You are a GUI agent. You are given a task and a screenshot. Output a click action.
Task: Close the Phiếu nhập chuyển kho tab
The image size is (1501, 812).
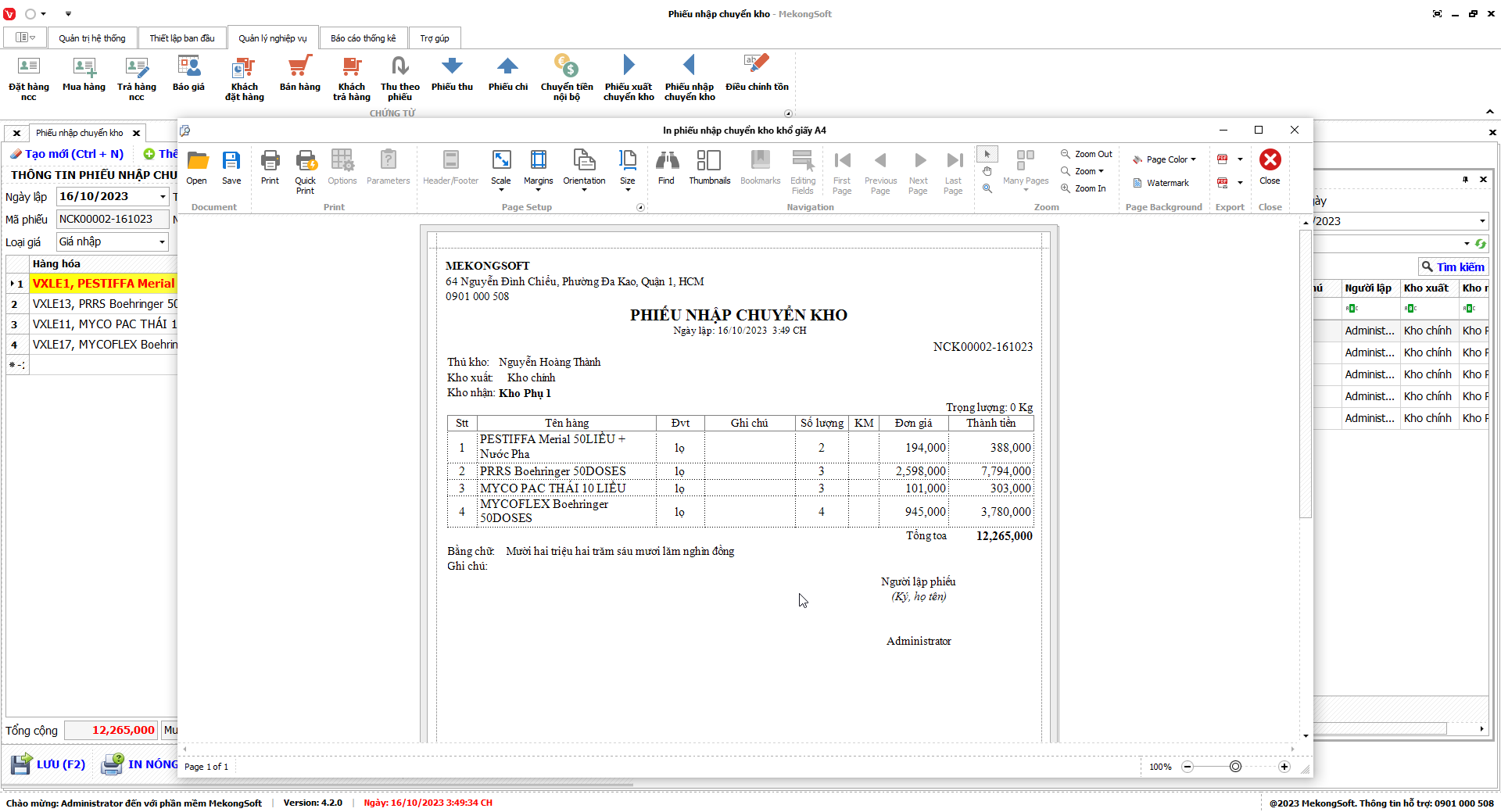[136, 133]
